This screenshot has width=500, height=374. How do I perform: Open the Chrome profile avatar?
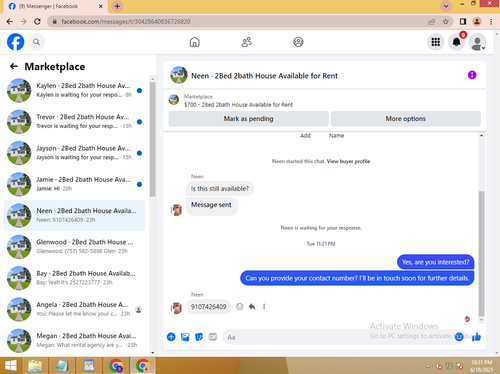[x=477, y=22]
